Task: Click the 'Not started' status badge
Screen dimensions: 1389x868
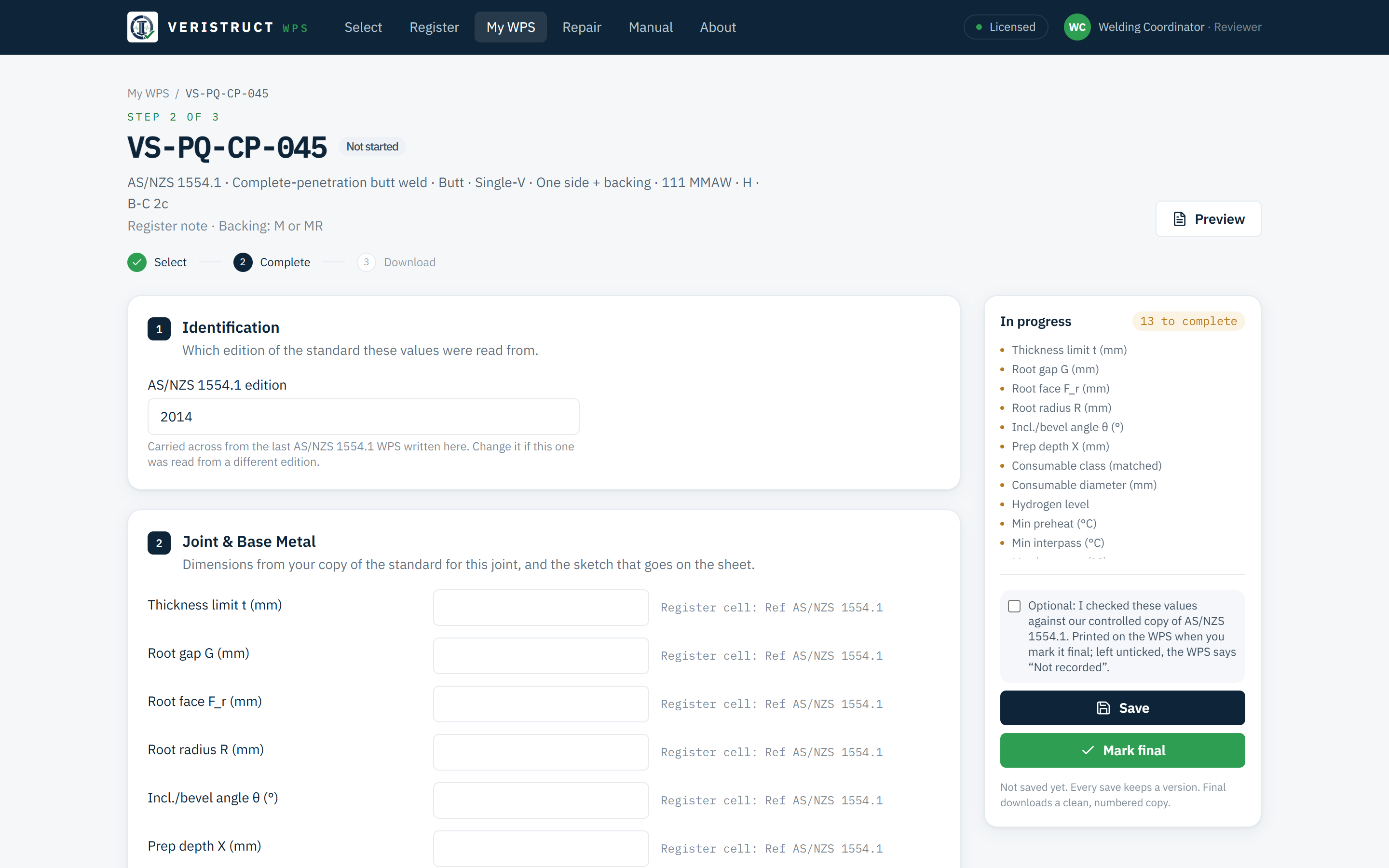Action: 372,147
